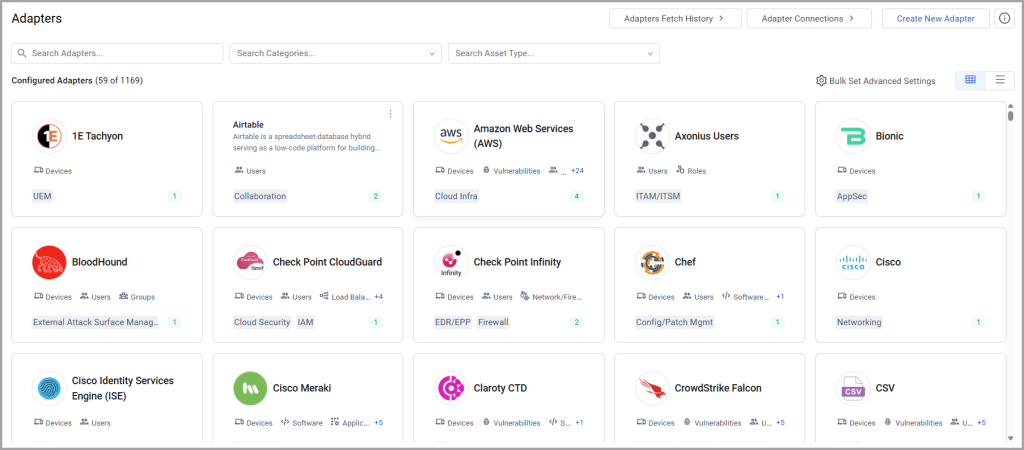1024x450 pixels.
Task: Click the Roles icon on Axonius Users card
Action: tap(680, 170)
